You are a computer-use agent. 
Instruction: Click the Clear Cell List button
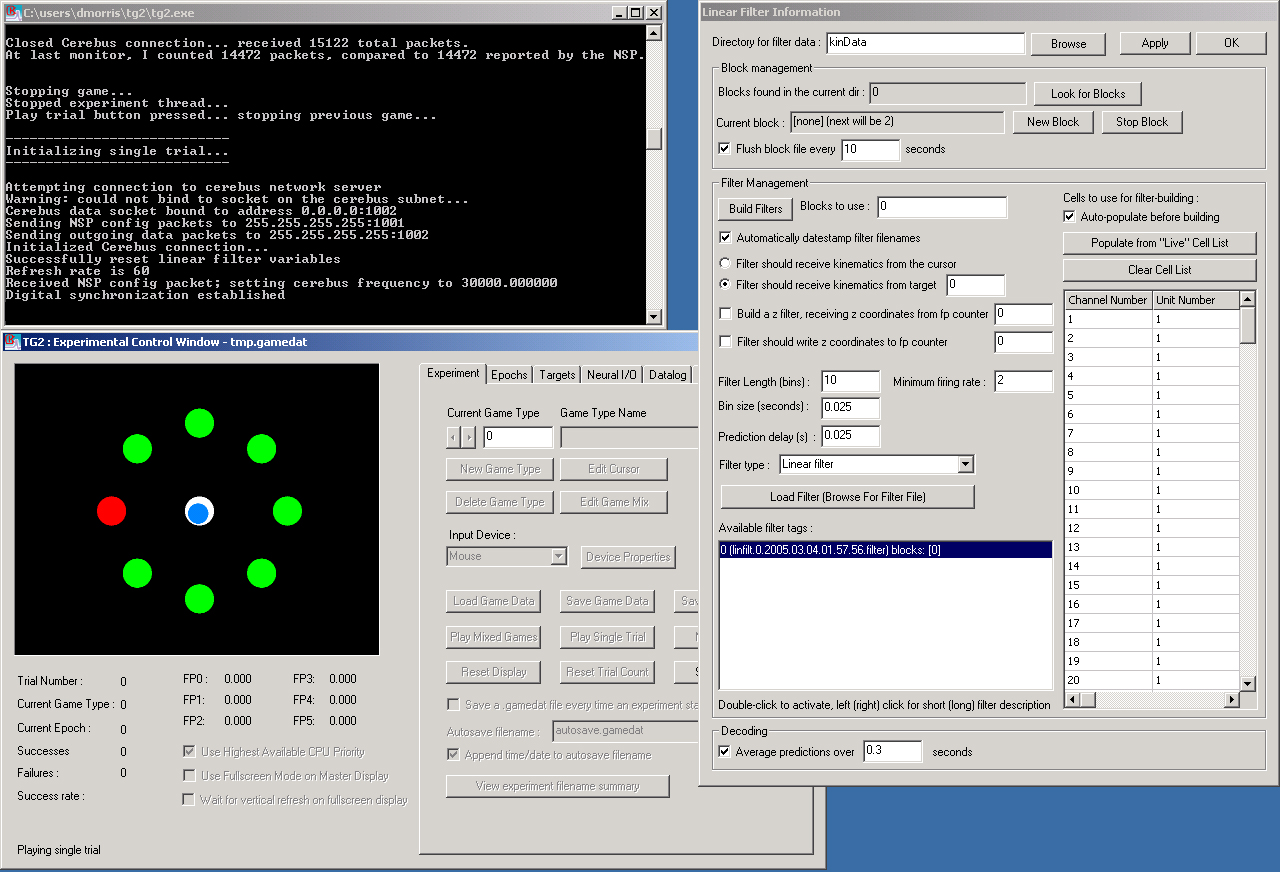[1160, 270]
